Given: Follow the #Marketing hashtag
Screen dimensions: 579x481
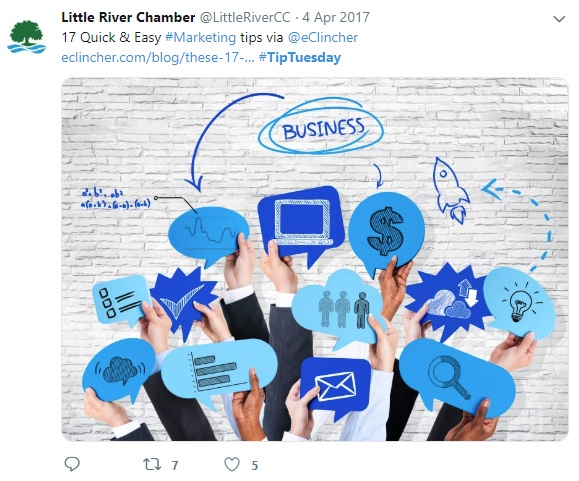Looking at the screenshot, I should point(201,37).
